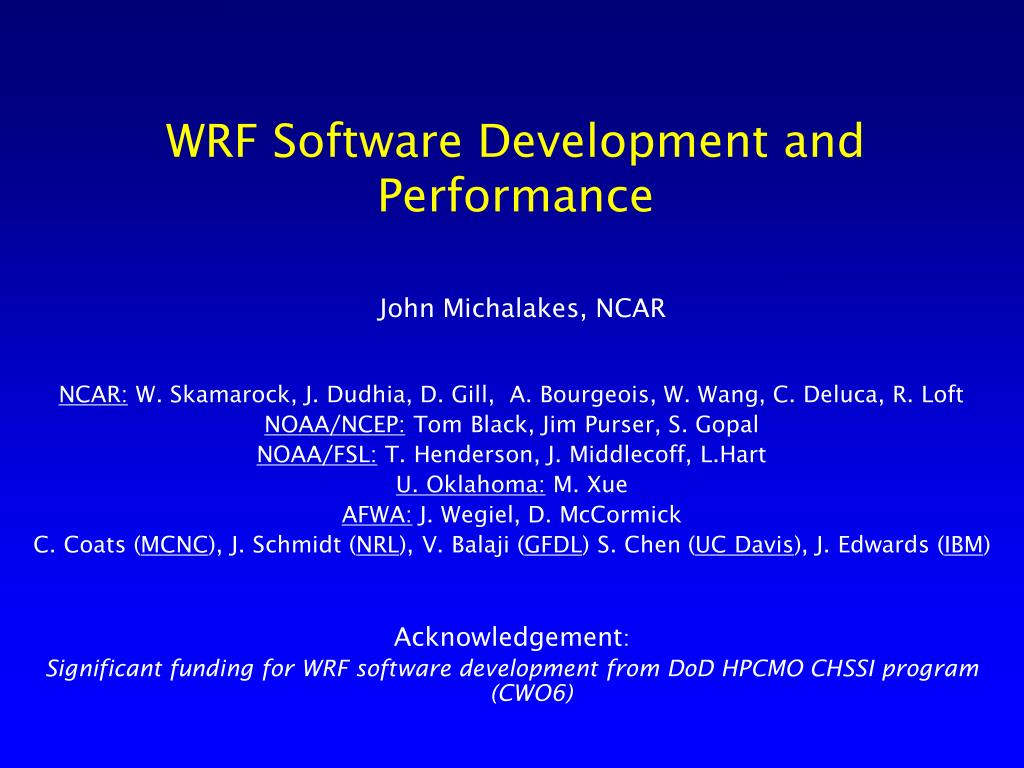The height and width of the screenshot is (768, 1024).
Task: Click the name 'D. McCormick'
Action: [x=604, y=515]
